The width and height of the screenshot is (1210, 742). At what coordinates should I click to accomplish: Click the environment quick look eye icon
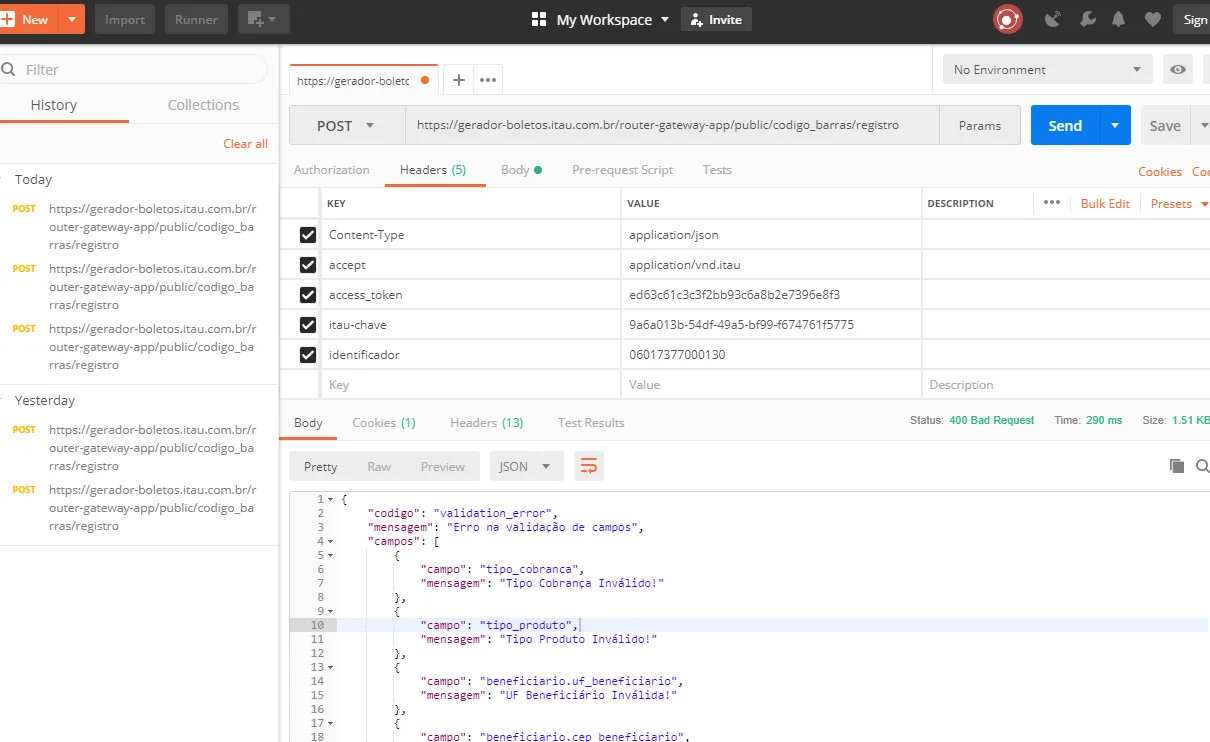(1179, 70)
